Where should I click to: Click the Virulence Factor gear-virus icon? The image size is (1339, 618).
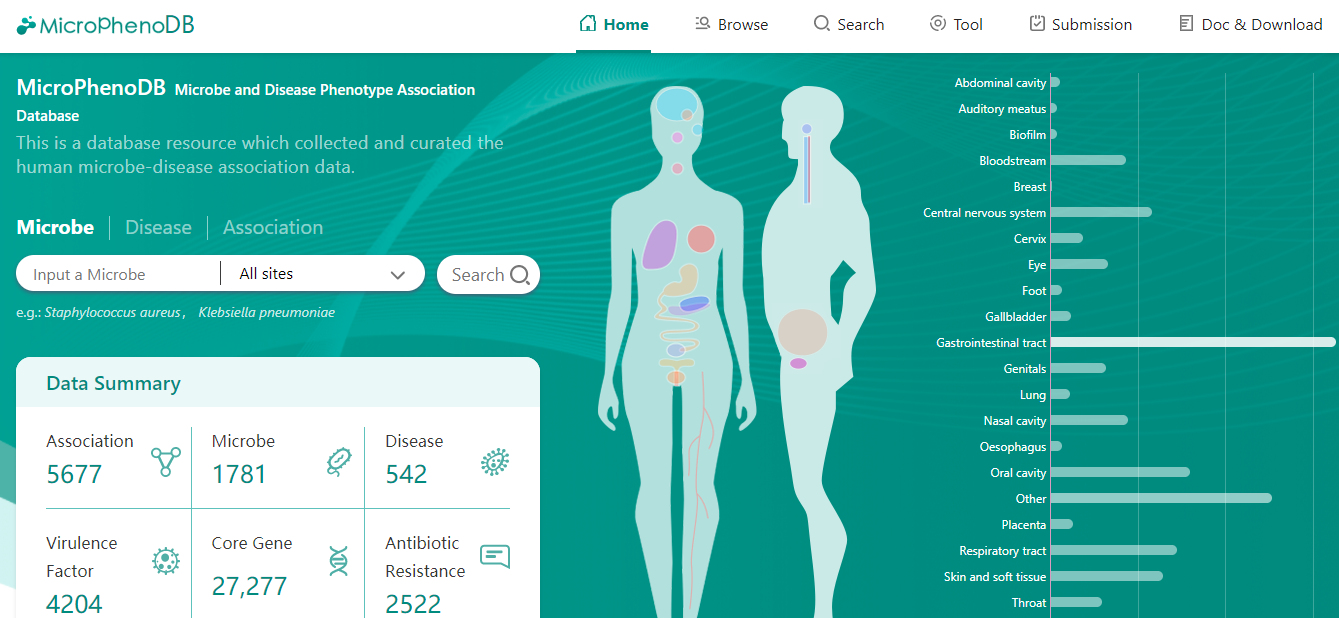[x=166, y=561]
